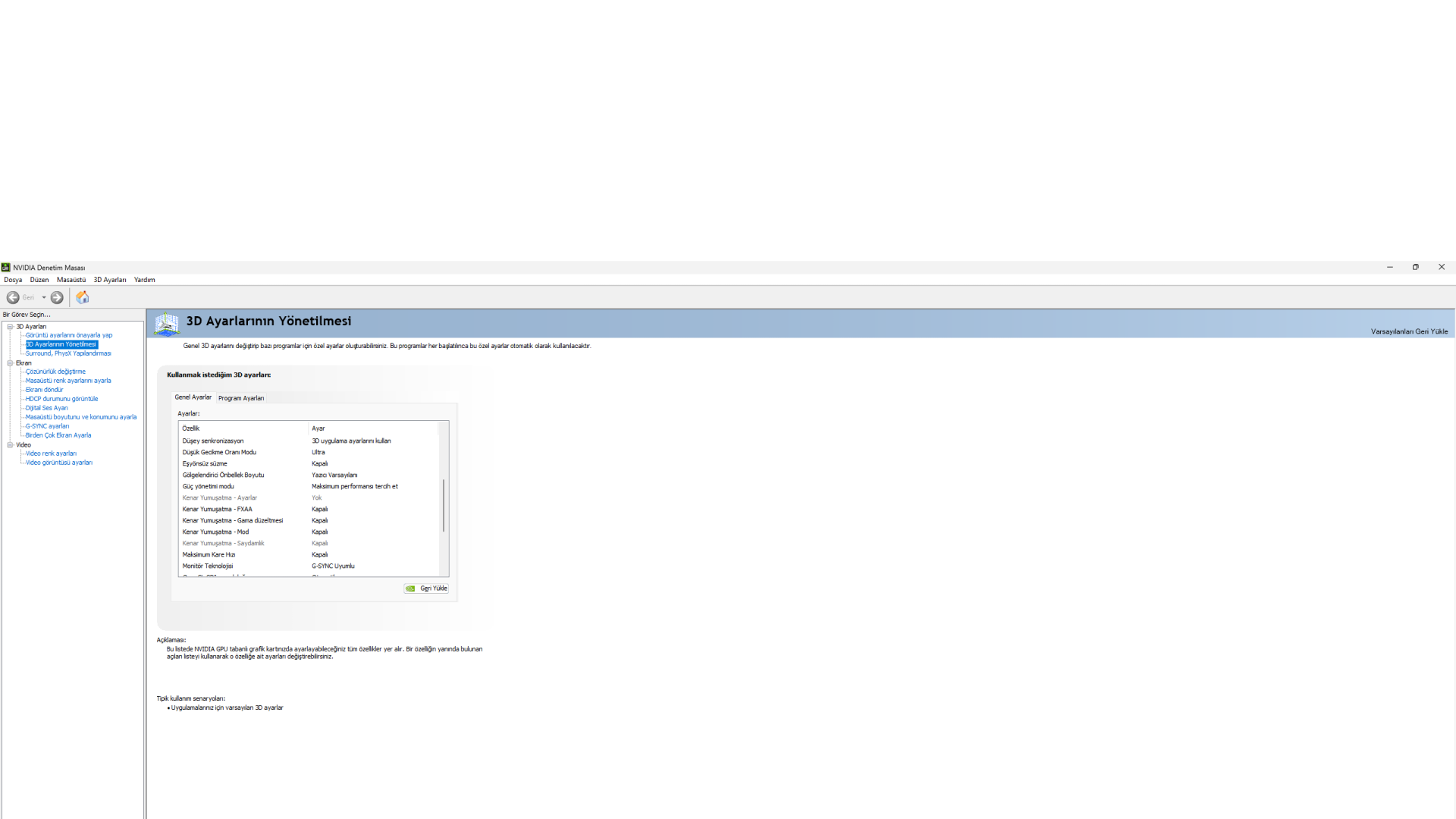Click Varsayılanları Geri Yükle link
The image size is (1456, 819).
(1409, 331)
